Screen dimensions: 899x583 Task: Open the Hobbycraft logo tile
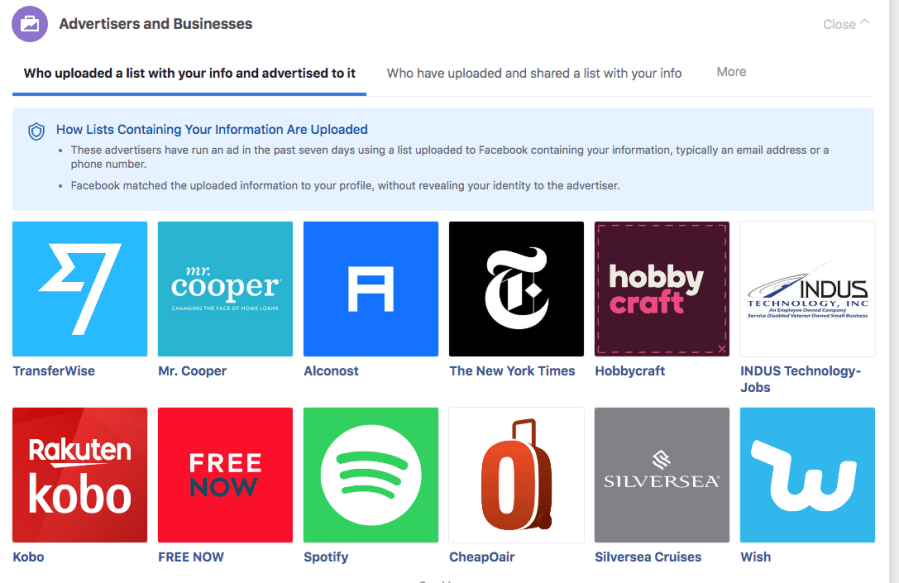point(662,289)
